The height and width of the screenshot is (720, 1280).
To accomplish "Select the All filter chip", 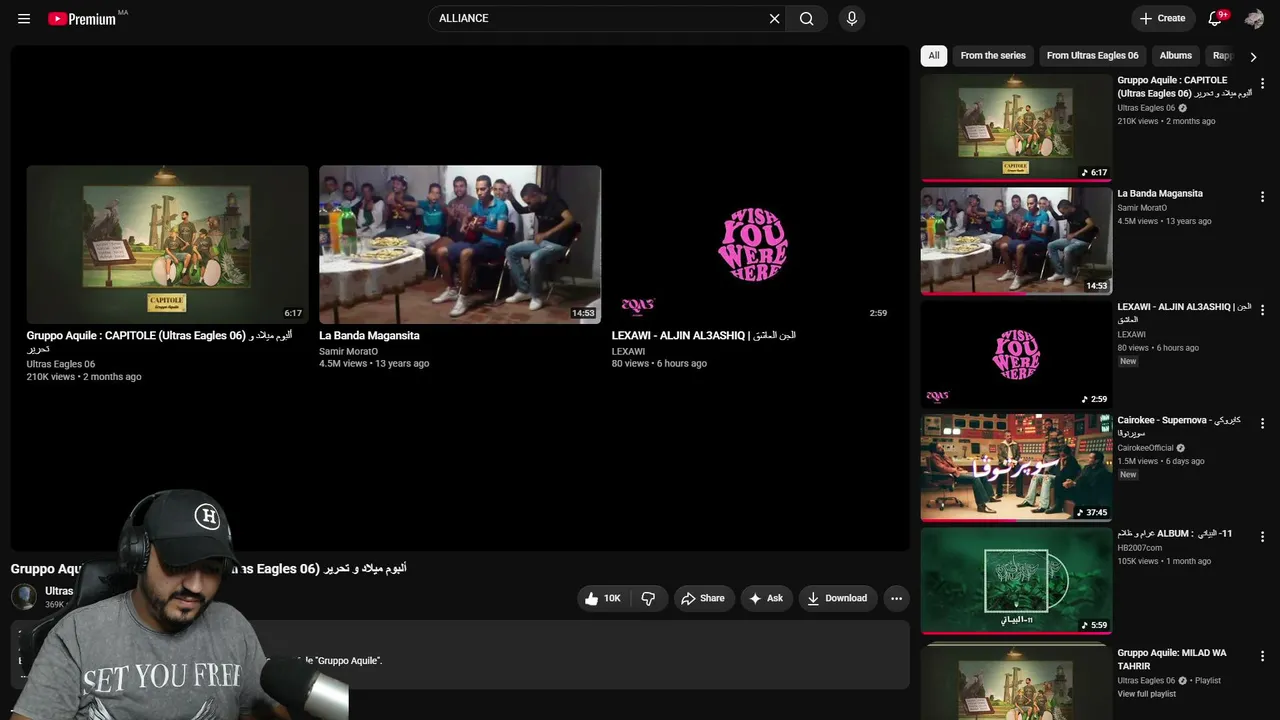I will [934, 56].
